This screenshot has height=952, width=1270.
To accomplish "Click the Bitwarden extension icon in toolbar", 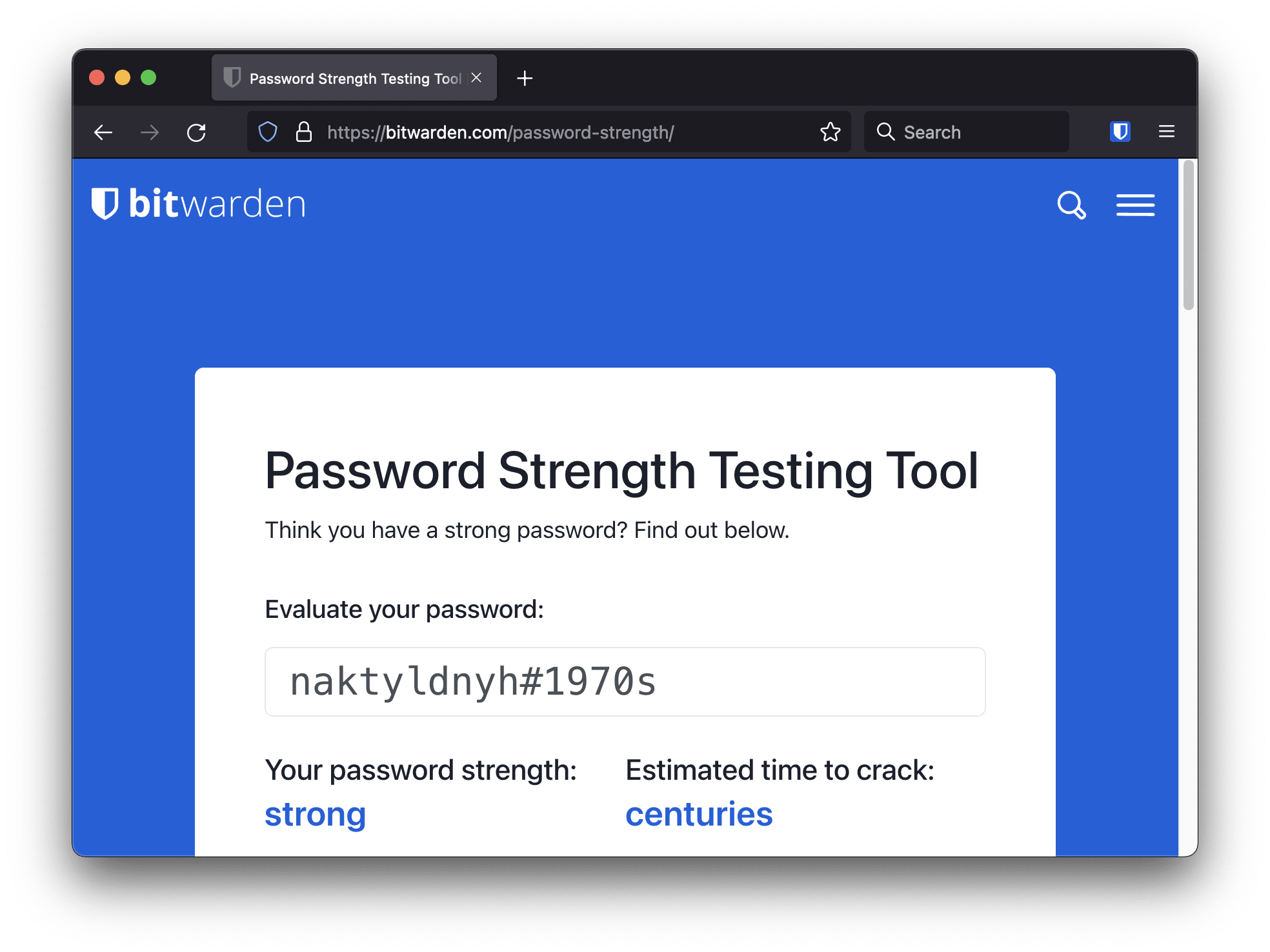I will (1120, 131).
